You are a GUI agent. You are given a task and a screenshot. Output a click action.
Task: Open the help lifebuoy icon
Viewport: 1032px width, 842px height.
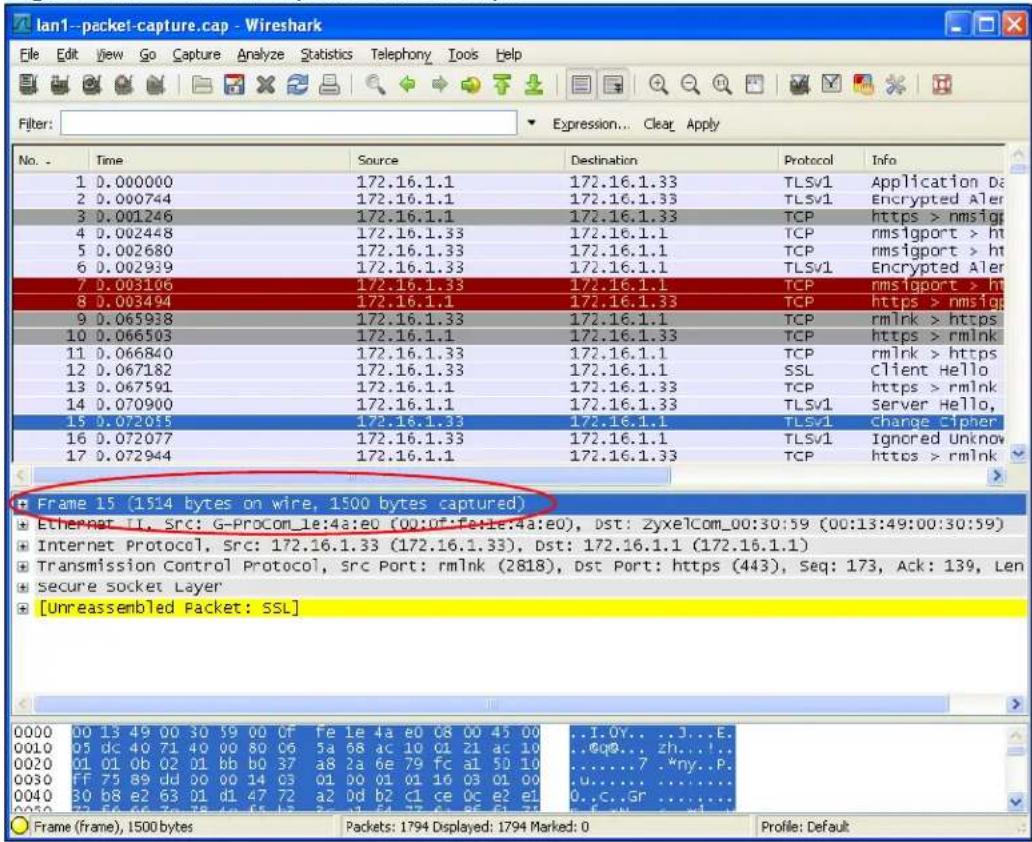[942, 85]
